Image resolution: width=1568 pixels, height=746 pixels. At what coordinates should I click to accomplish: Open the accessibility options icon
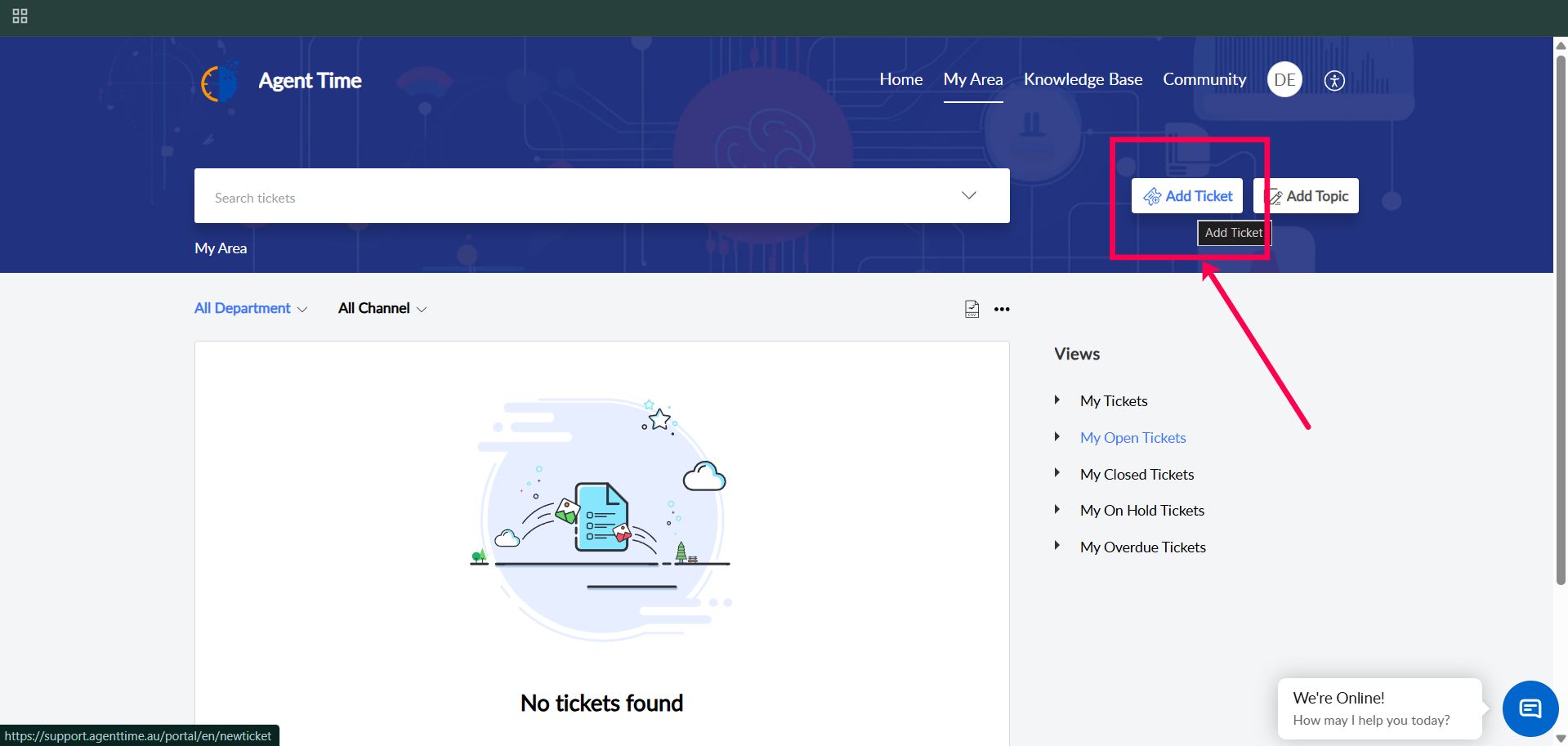point(1334,81)
